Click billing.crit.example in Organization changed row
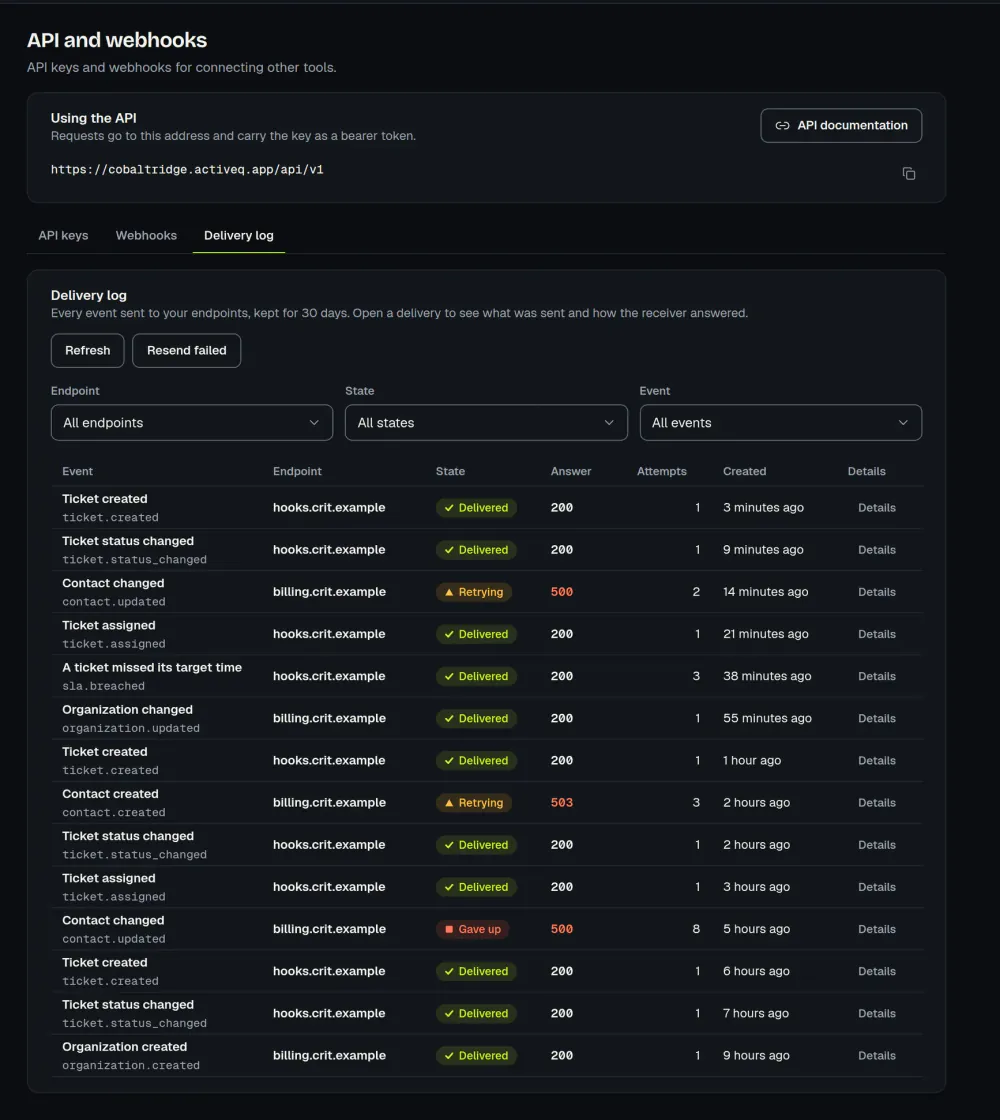Screen dimensions: 1000x1120 pyautogui.click(x=329, y=719)
